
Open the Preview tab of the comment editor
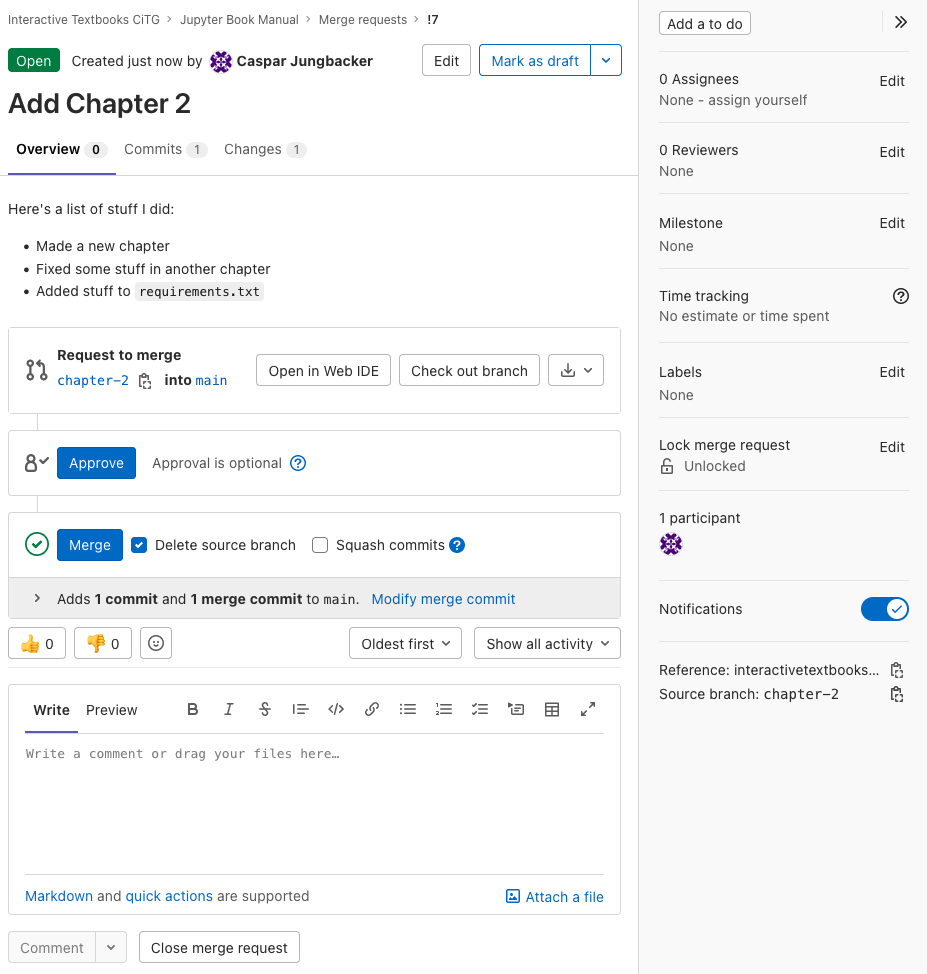[111, 709]
